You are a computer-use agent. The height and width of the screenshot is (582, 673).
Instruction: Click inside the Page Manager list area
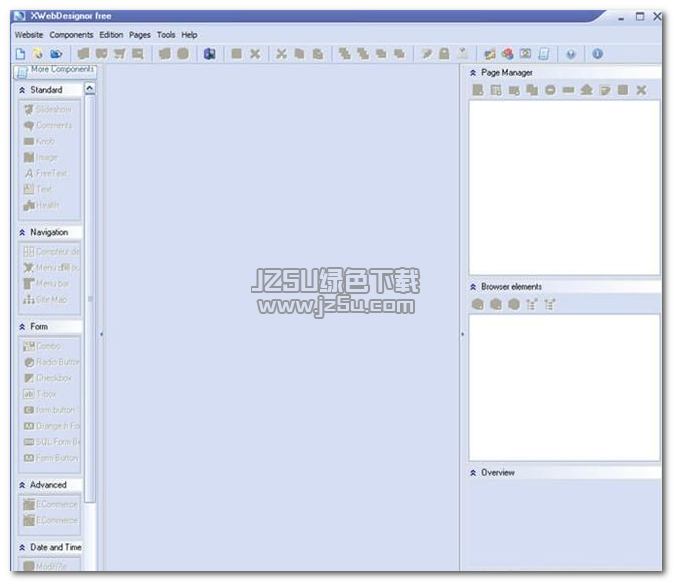click(564, 188)
